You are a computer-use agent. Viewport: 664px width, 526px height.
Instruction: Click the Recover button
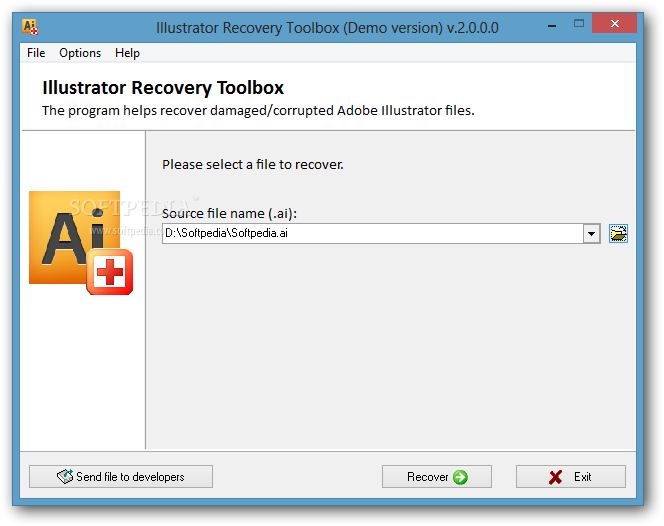click(x=437, y=477)
